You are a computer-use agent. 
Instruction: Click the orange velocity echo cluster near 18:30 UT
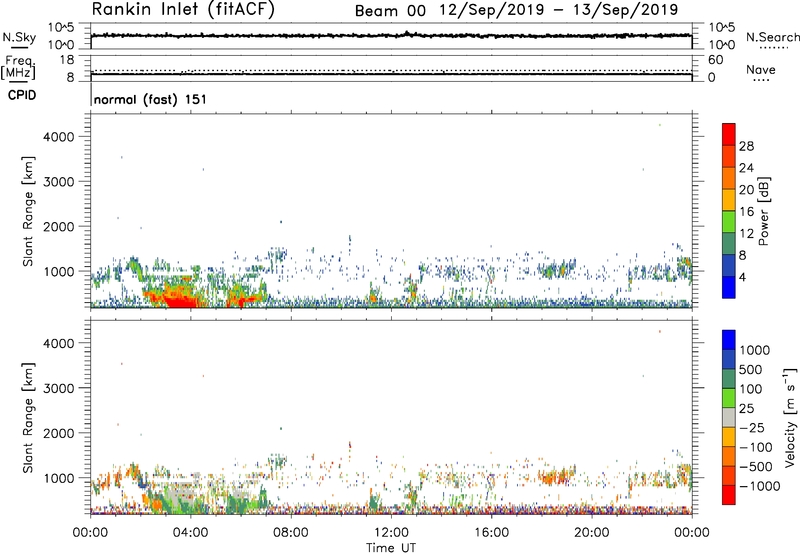click(x=556, y=477)
